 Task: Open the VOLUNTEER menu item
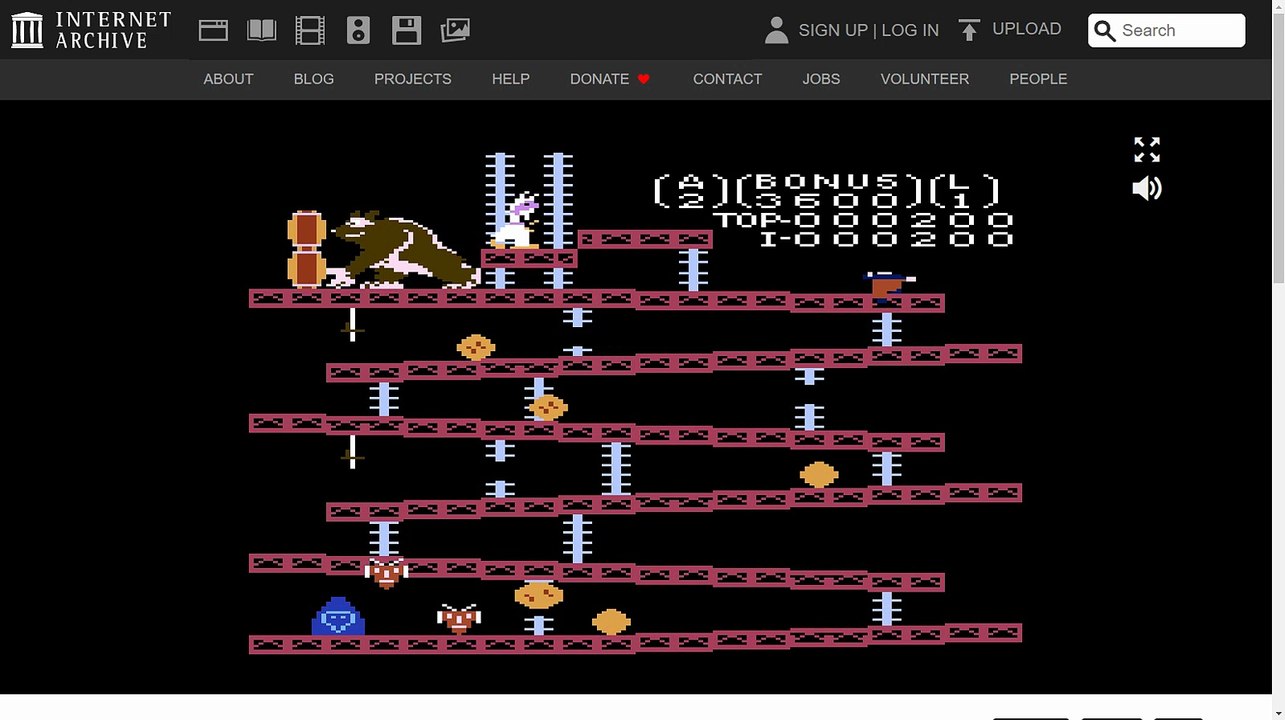coord(925,79)
